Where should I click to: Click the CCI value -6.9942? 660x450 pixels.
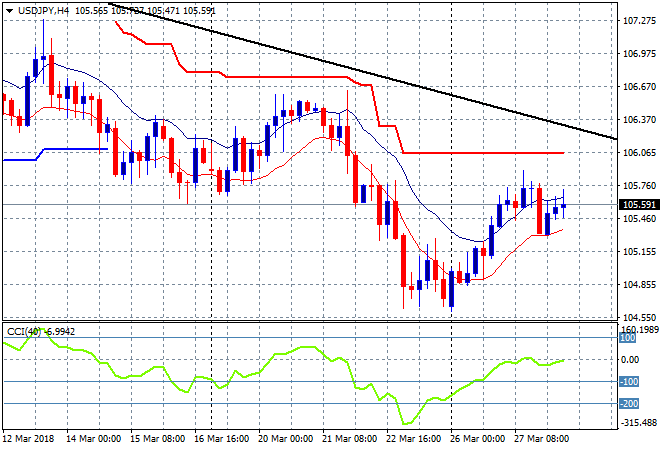tap(59, 332)
